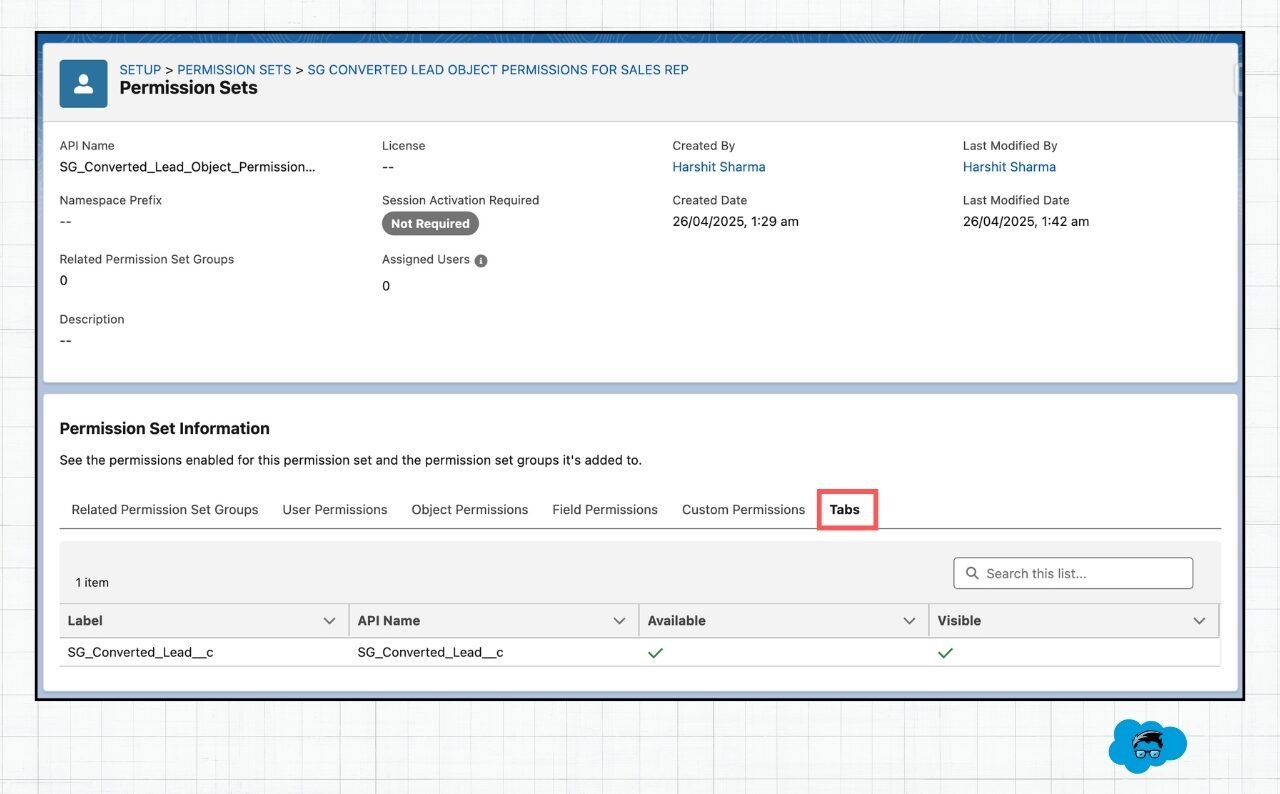Click the Not Required session badge
Screen dimensions: 1280x794
point(430,224)
